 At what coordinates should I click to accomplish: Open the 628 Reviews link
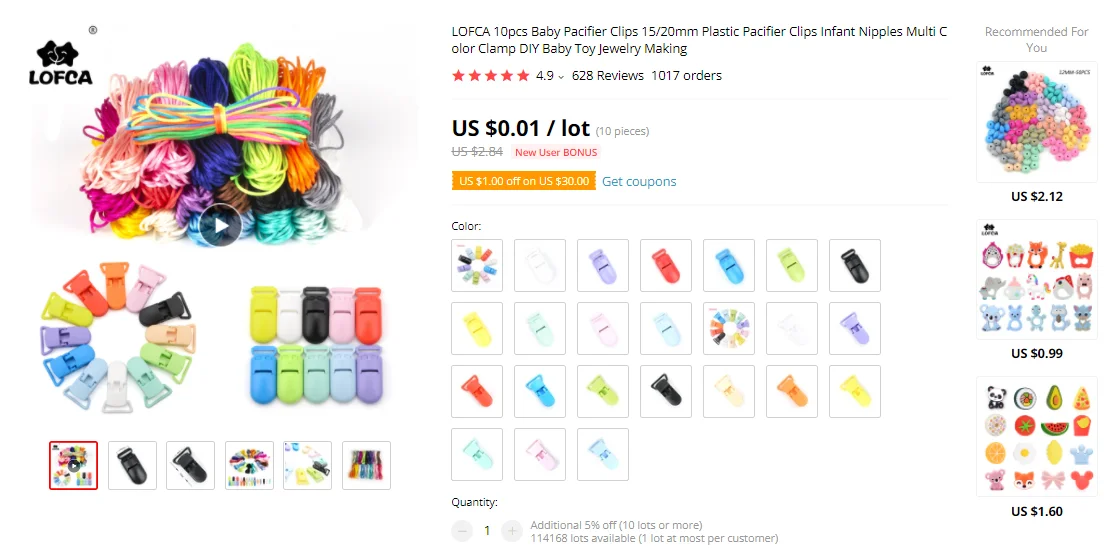click(607, 75)
